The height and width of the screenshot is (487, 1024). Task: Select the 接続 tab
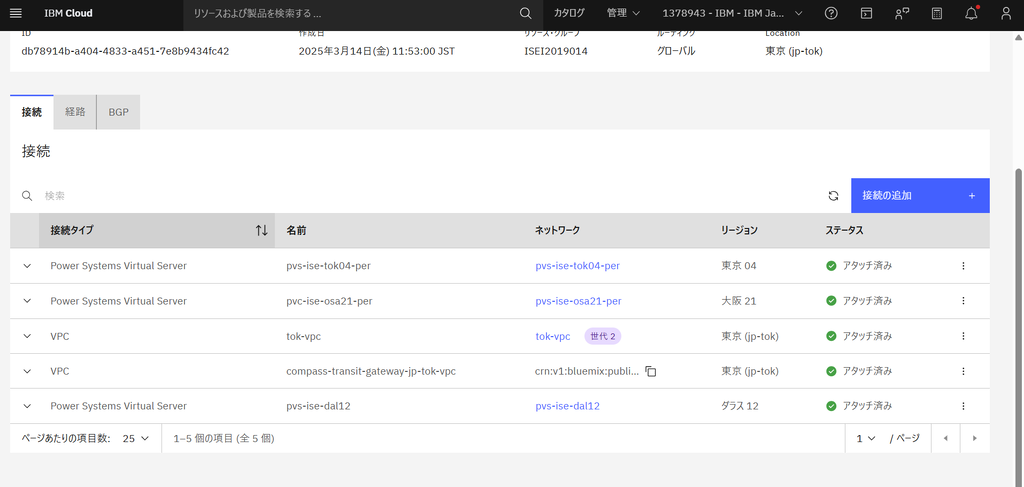tap(31, 112)
